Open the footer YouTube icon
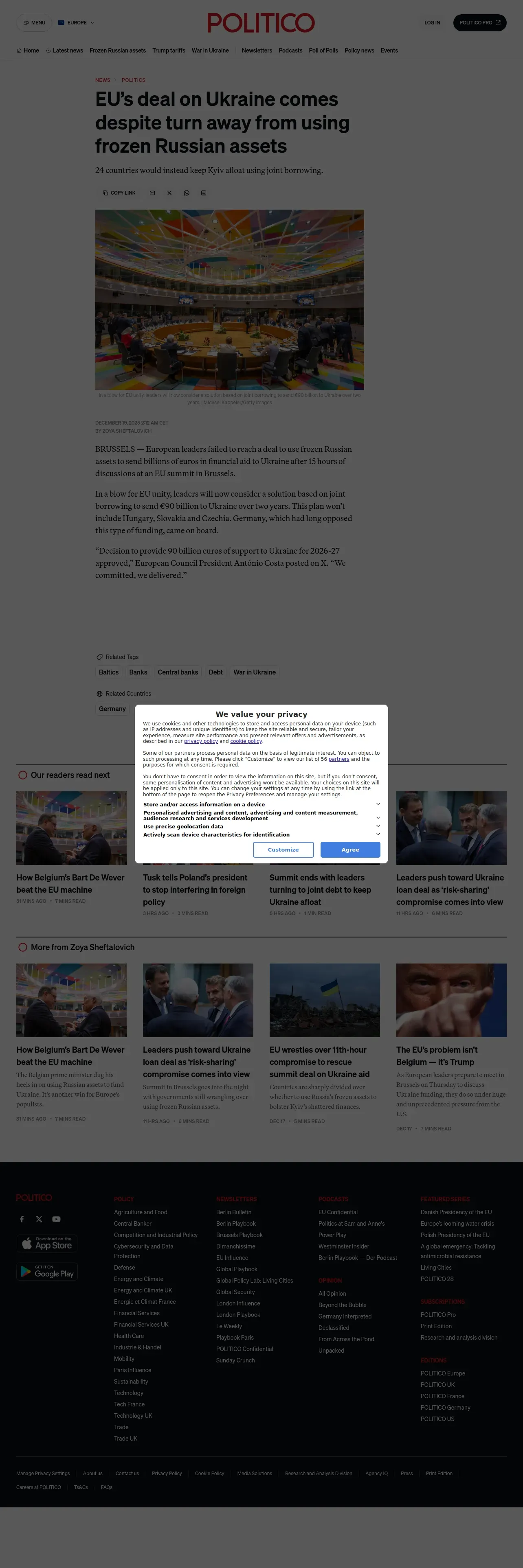 click(x=56, y=1219)
